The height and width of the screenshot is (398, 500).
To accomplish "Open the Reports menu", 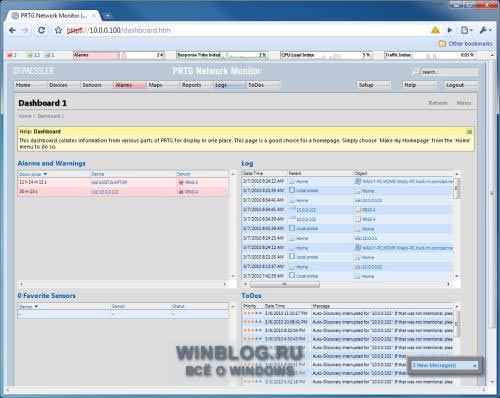I will [196, 85].
